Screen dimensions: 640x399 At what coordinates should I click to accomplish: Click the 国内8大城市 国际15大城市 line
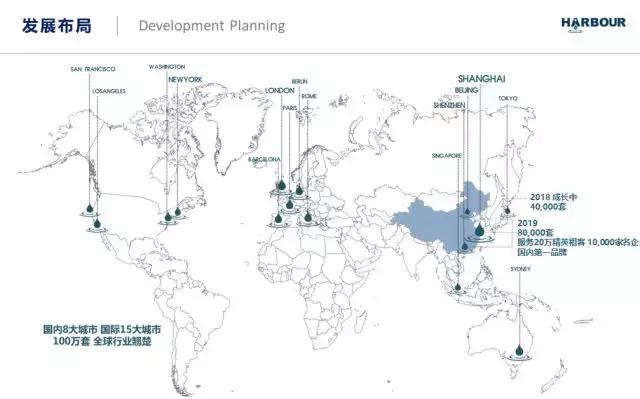coord(102,330)
